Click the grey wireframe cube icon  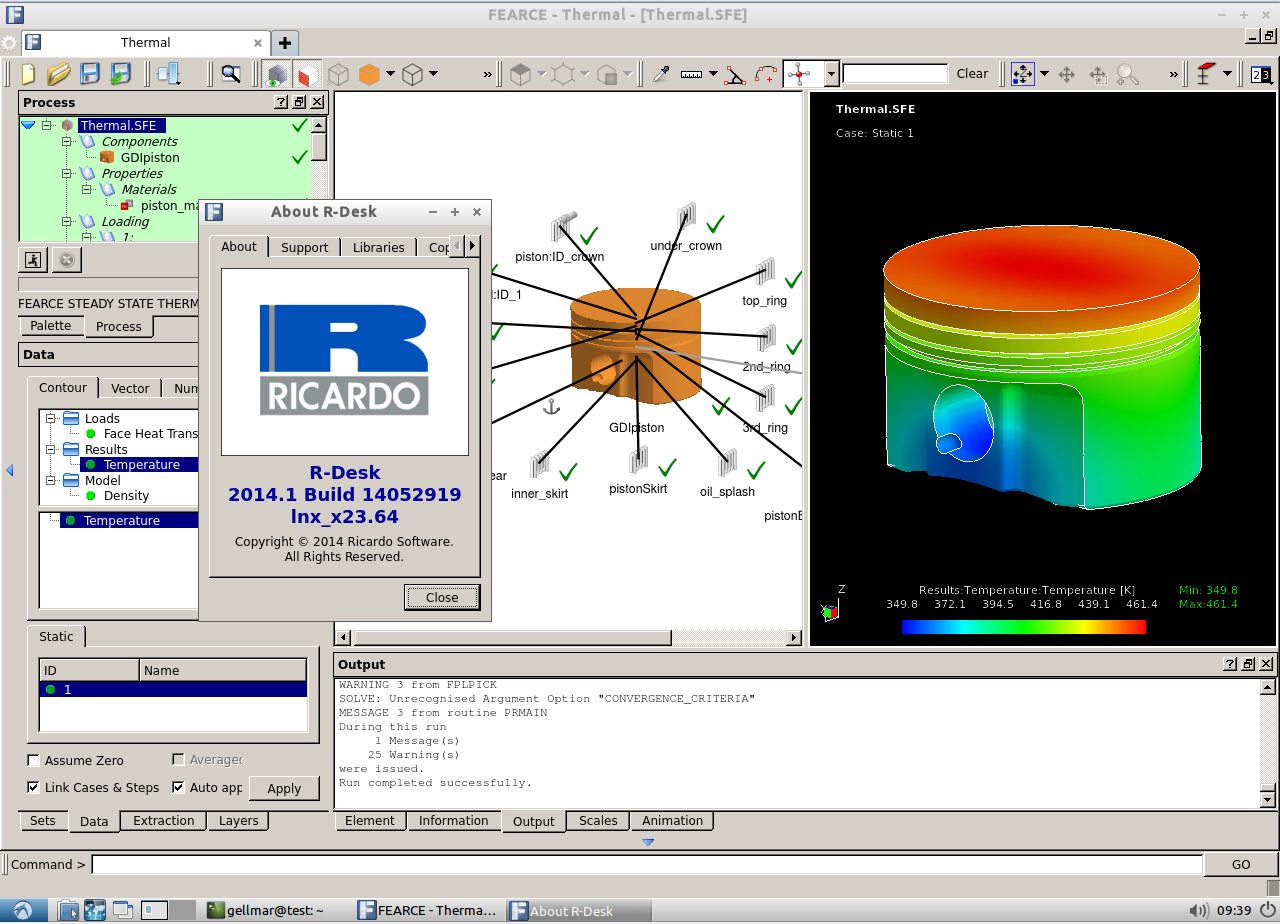[x=339, y=74]
